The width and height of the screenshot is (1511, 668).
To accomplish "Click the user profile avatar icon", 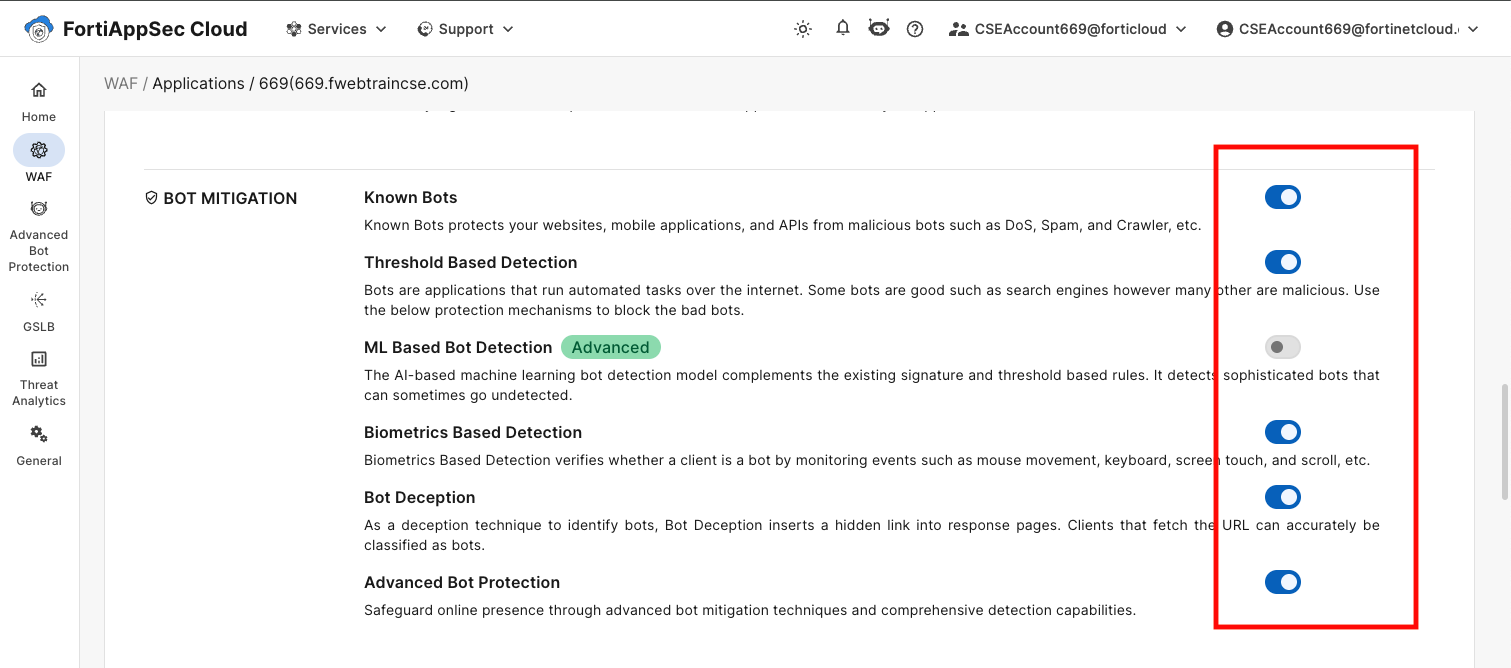I will pos(1225,29).
